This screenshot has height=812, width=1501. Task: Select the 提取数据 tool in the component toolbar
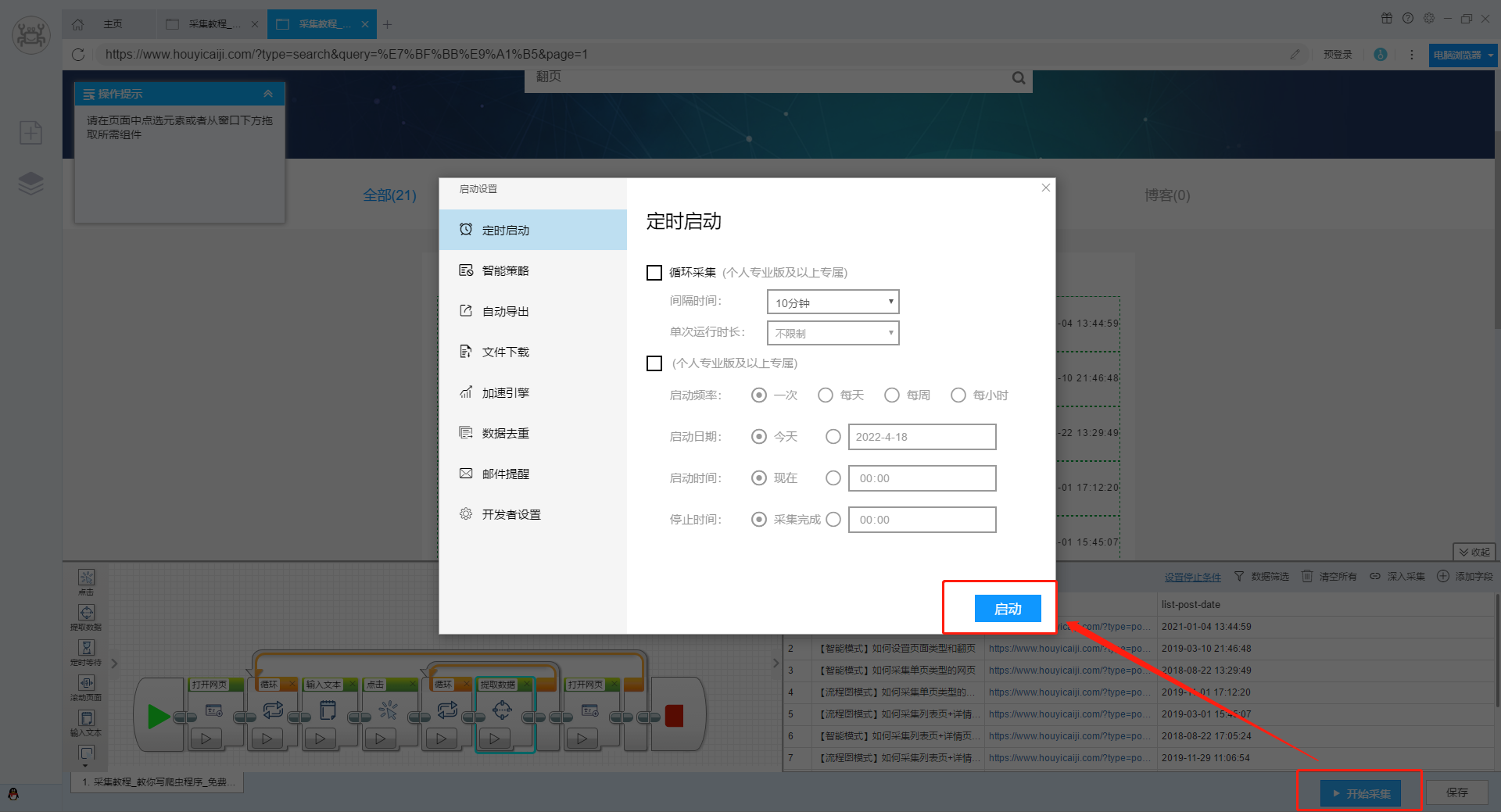(86, 617)
